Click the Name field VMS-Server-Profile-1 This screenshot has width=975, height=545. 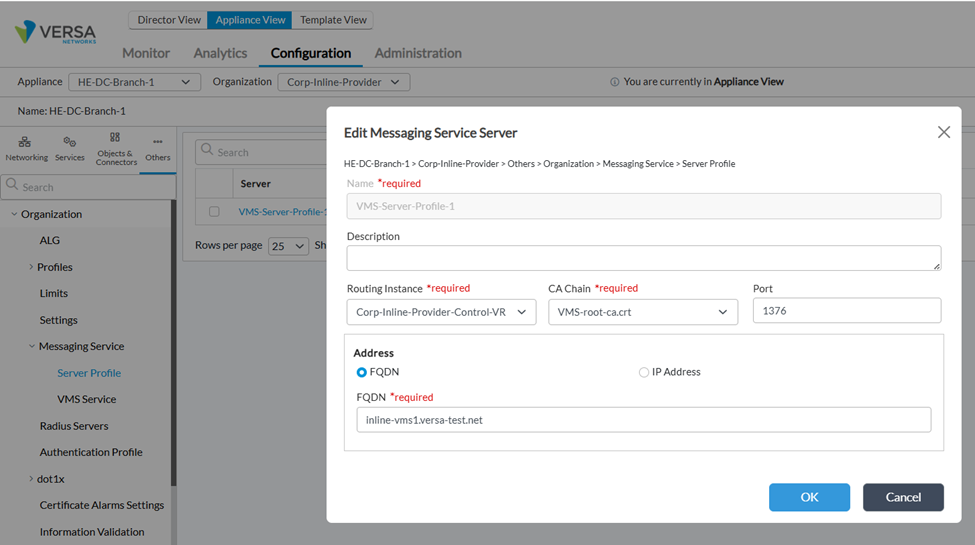(x=644, y=206)
